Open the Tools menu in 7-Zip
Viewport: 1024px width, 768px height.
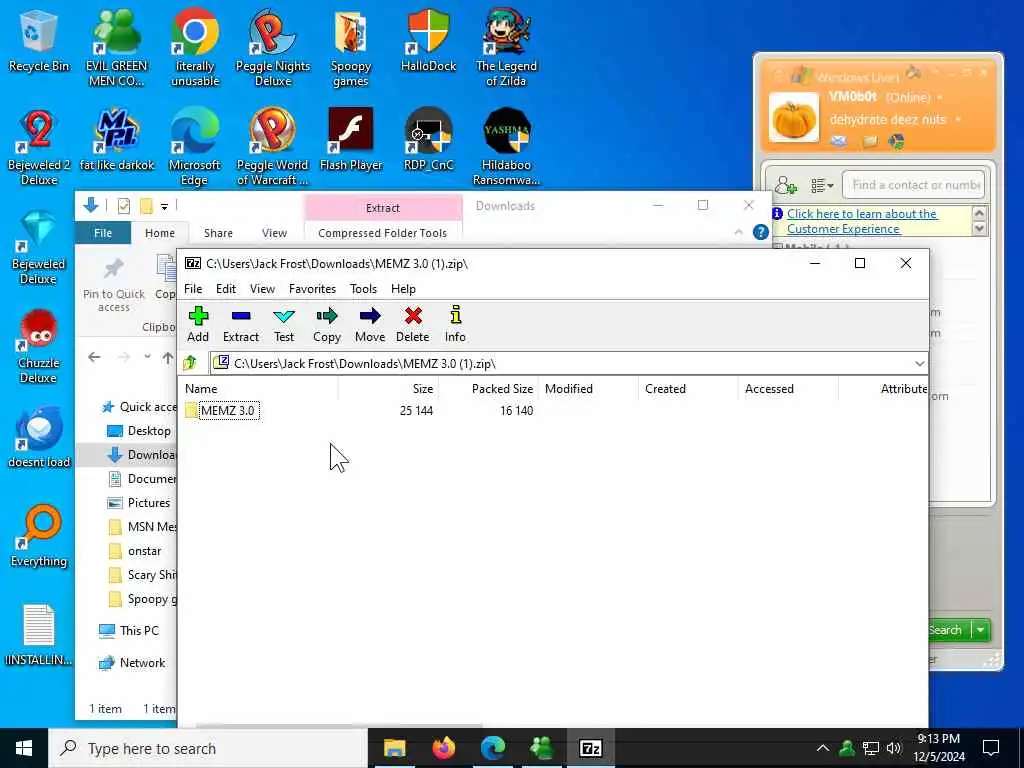pyautogui.click(x=363, y=289)
